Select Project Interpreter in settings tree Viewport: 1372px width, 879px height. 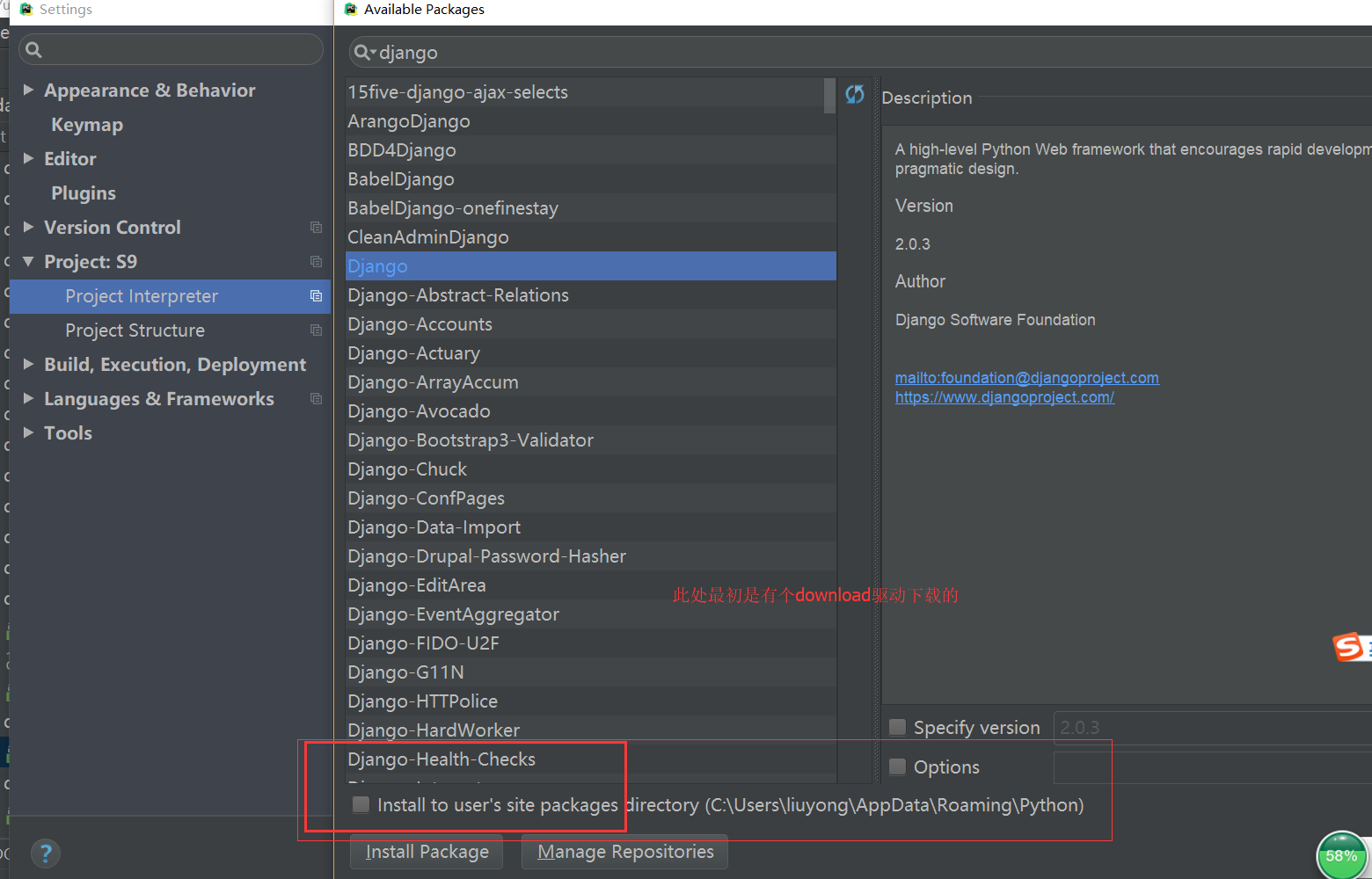[170, 296]
